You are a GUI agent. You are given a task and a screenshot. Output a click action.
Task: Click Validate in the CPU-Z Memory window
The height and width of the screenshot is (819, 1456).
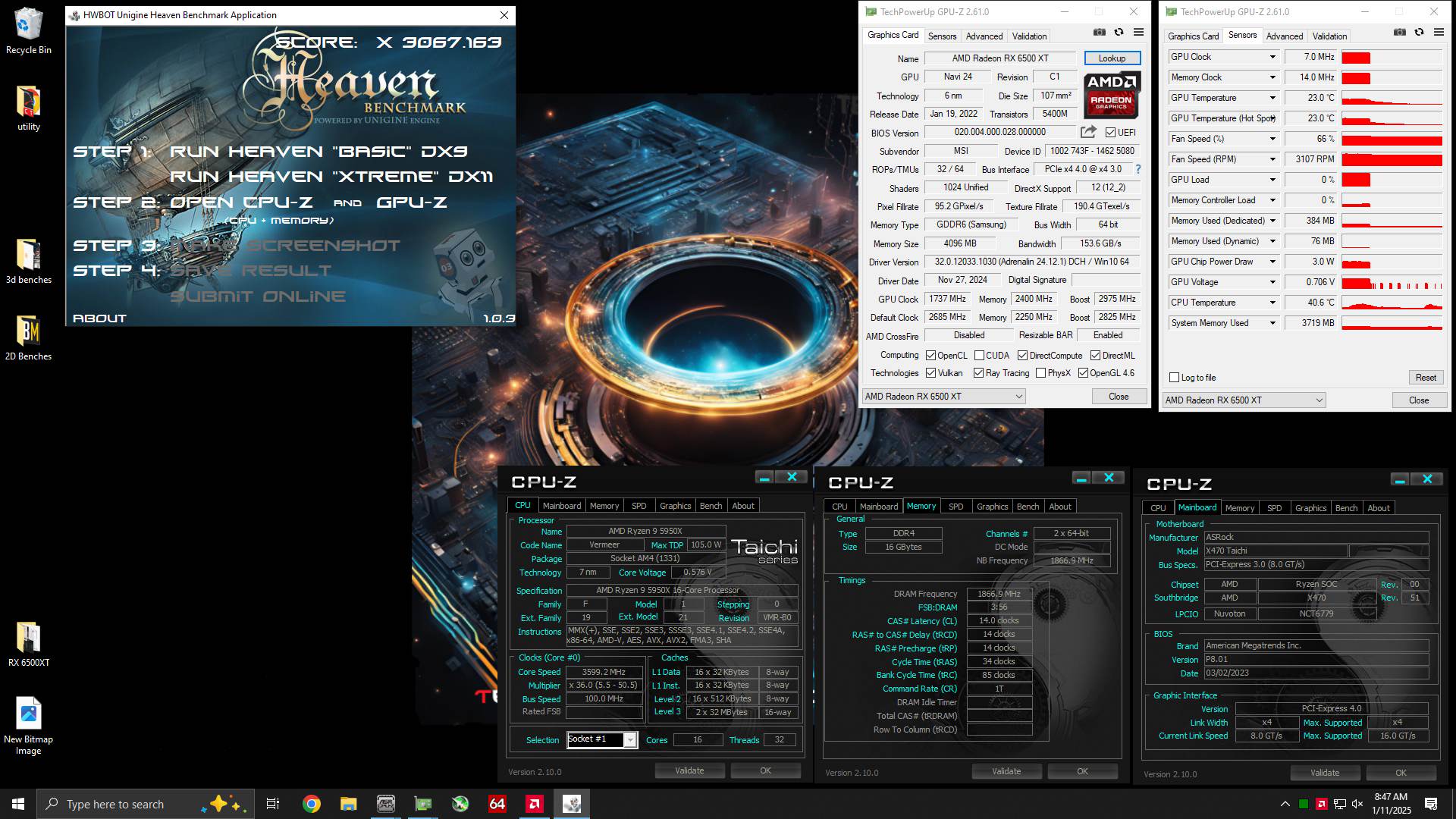point(1006,771)
